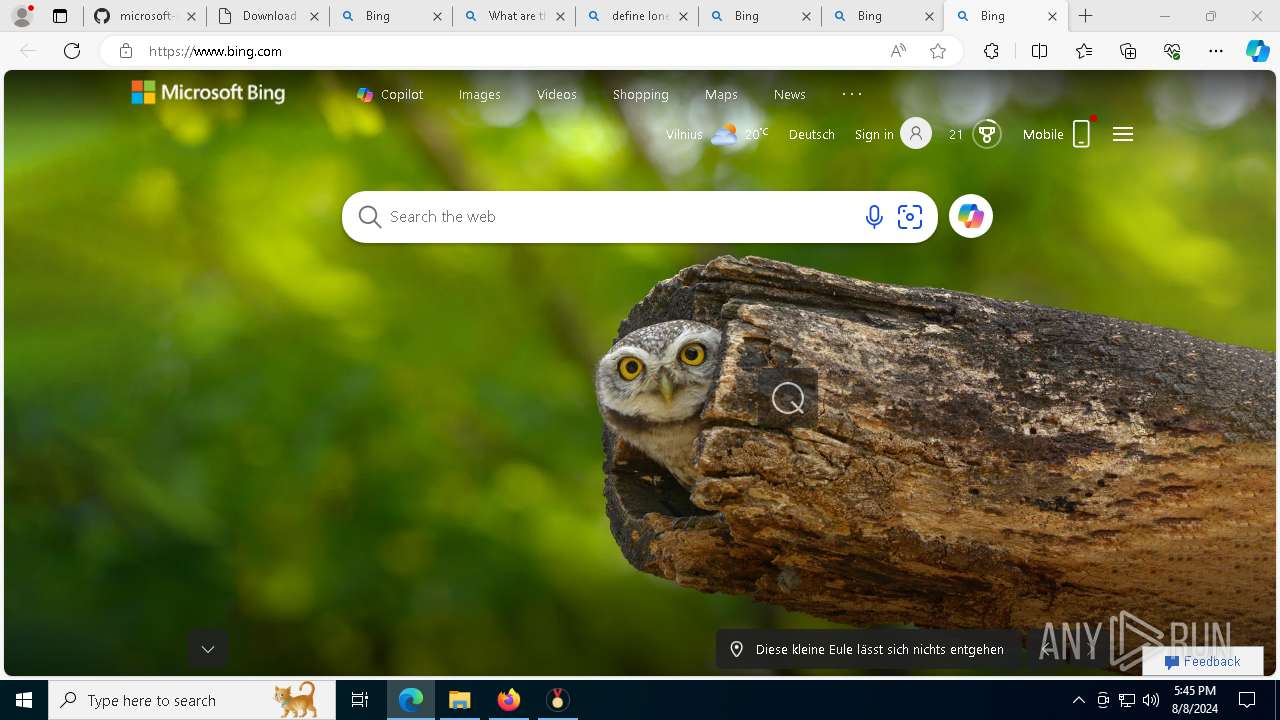Toggle Split screen icon
This screenshot has height=720, width=1280.
pos(1039,51)
